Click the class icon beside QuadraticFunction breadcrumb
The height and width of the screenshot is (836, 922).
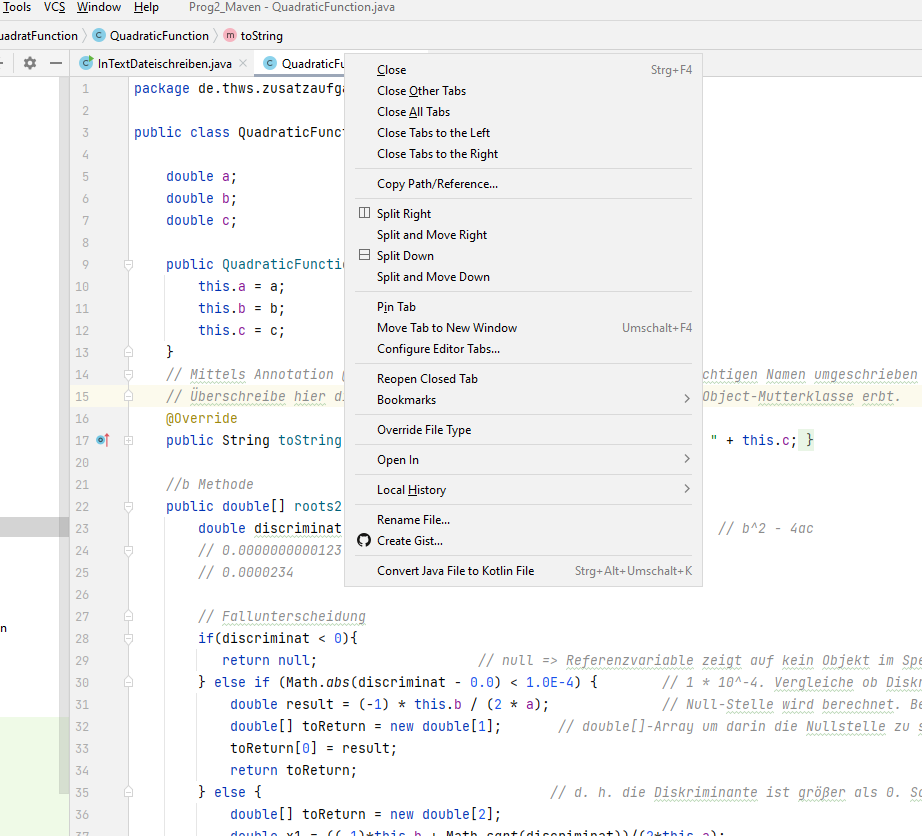(98, 34)
